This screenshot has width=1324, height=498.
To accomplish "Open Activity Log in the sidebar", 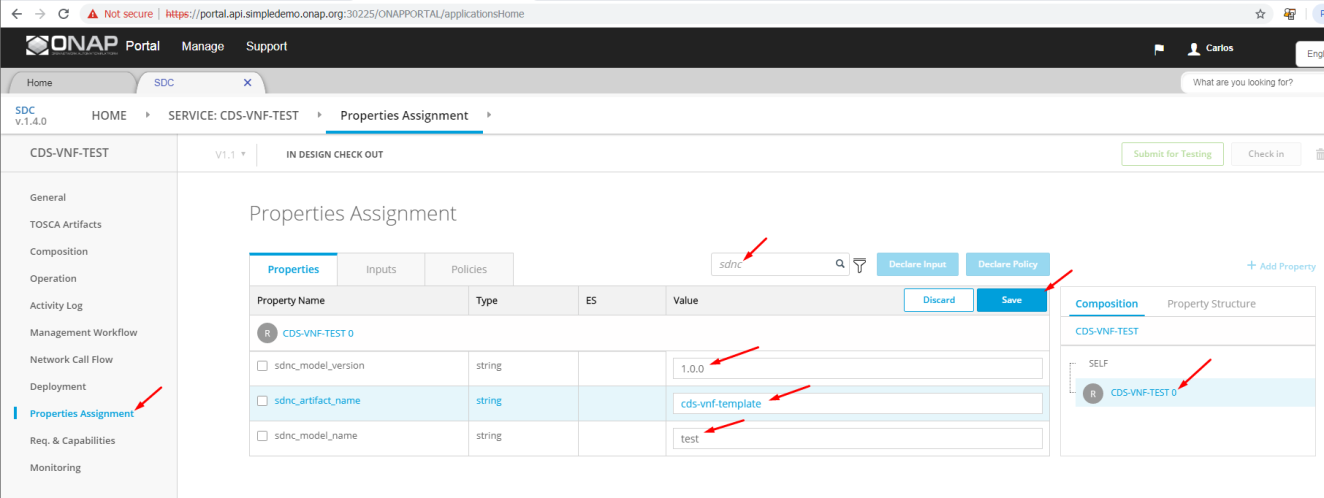I will point(56,305).
